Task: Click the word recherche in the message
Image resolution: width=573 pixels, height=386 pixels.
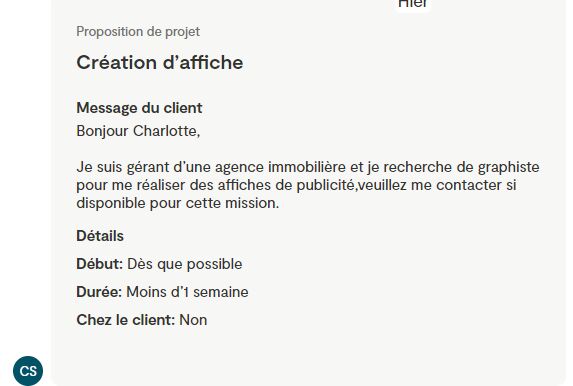Action: (x=417, y=167)
